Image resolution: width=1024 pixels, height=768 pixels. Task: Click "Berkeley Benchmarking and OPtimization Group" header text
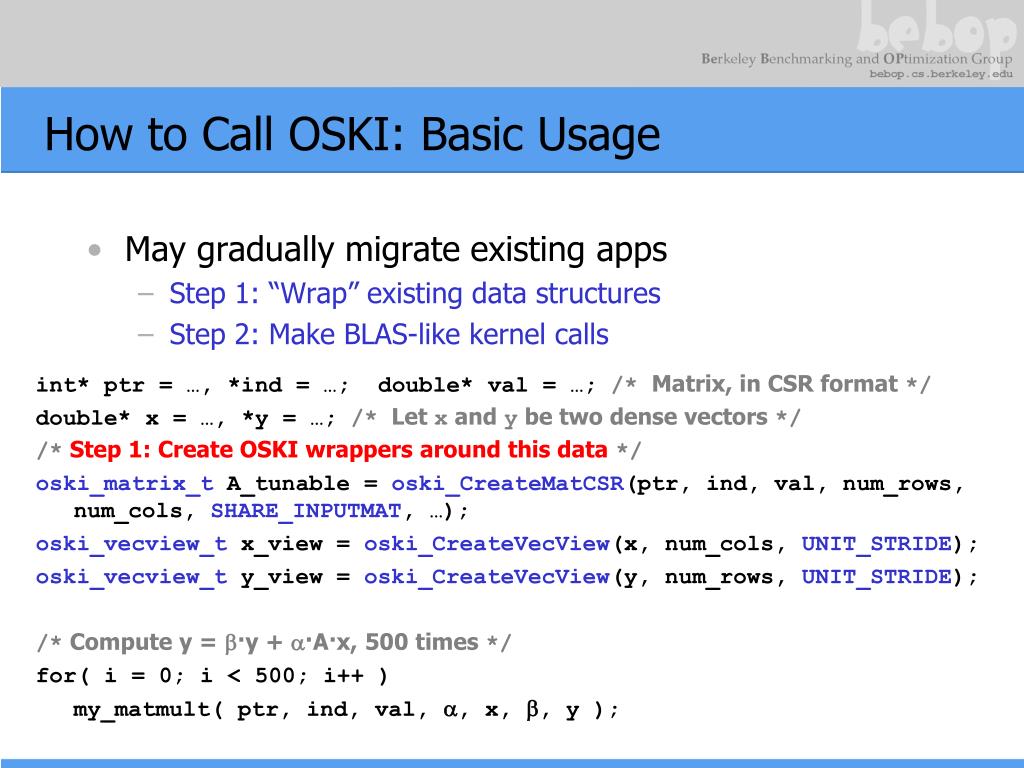pos(856,59)
